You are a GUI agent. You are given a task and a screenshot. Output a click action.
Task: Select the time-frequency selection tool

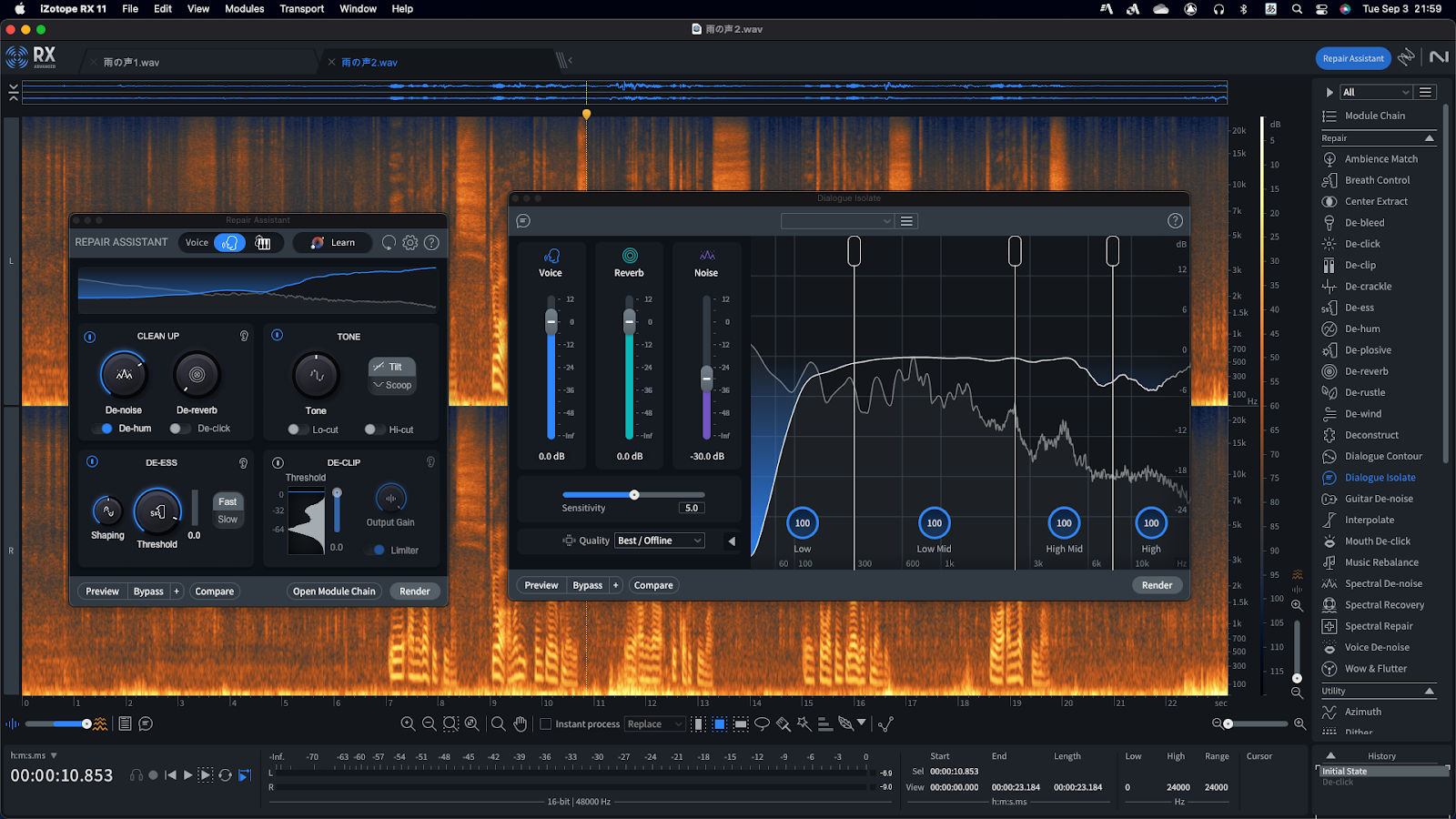[x=719, y=724]
